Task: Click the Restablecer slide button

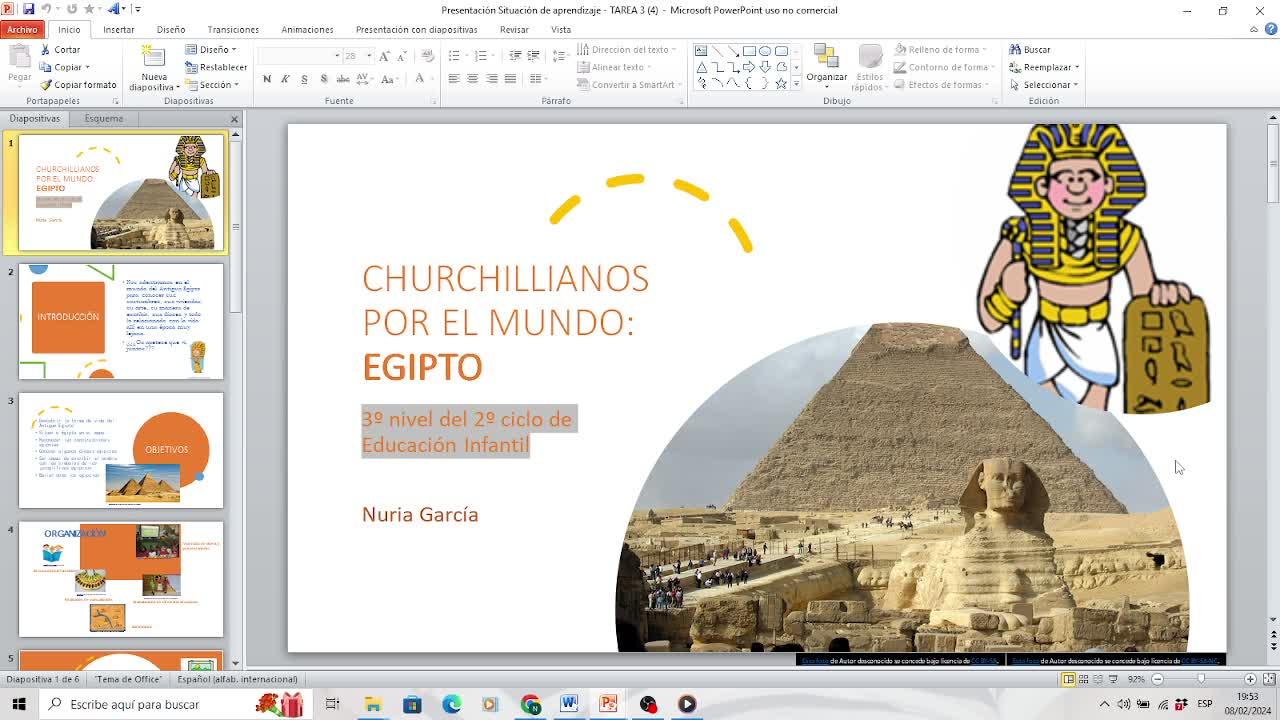Action: 216,67
